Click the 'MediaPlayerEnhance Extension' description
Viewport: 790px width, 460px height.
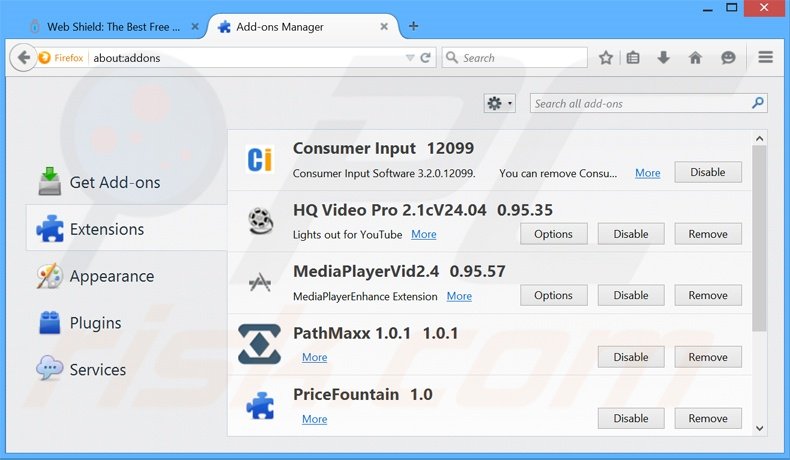pyautogui.click(x=365, y=296)
